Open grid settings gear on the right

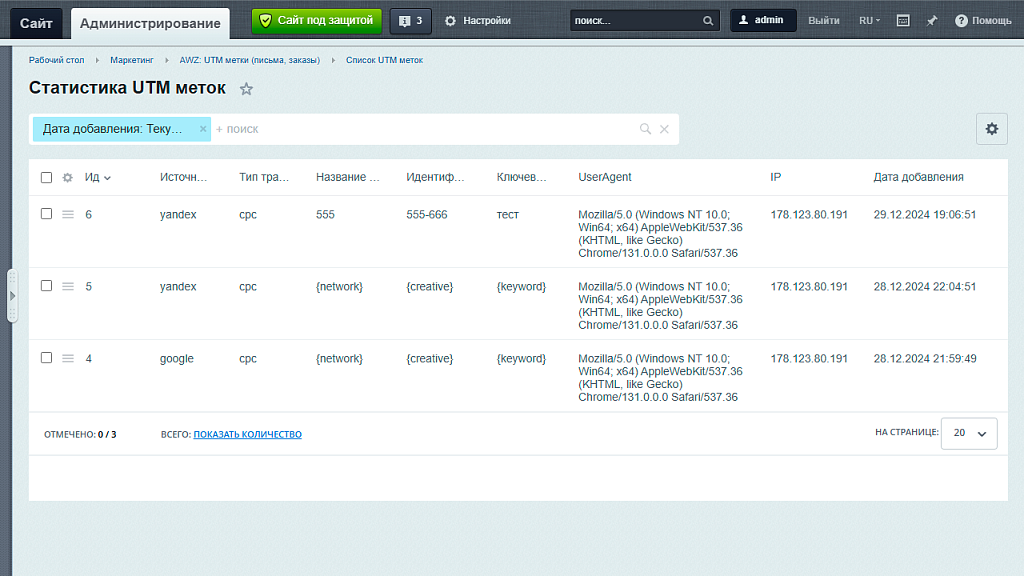(991, 129)
